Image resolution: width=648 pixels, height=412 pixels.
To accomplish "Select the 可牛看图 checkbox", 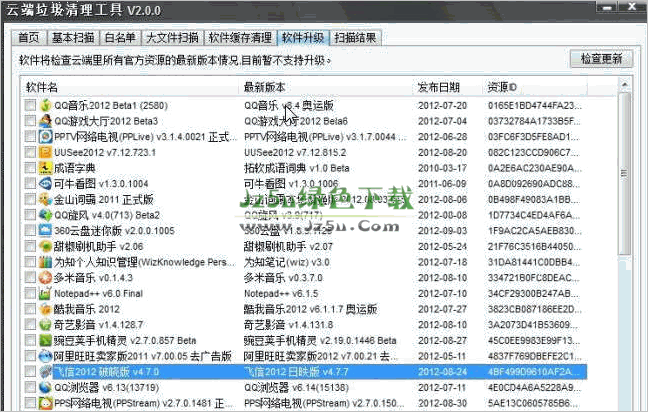I will pyautogui.click(x=30, y=184).
